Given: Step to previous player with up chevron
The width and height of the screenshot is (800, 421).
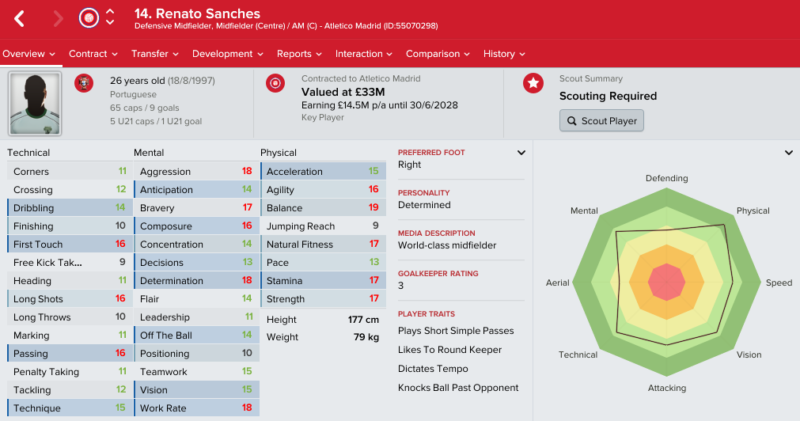Looking at the screenshot, I should [x=110, y=12].
